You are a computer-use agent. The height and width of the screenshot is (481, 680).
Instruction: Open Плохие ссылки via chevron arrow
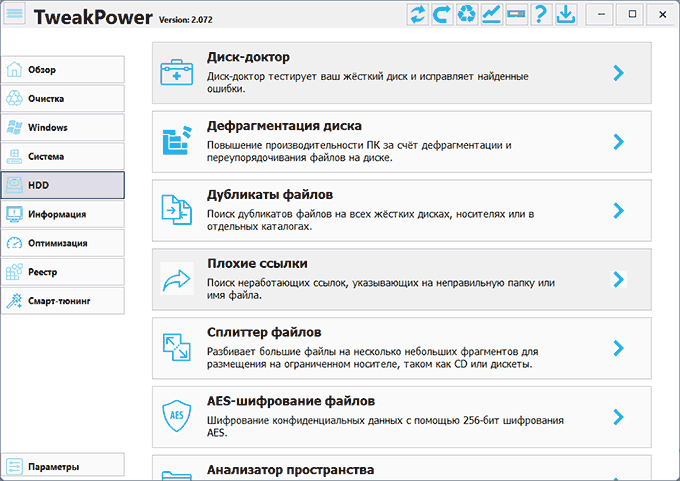618,279
